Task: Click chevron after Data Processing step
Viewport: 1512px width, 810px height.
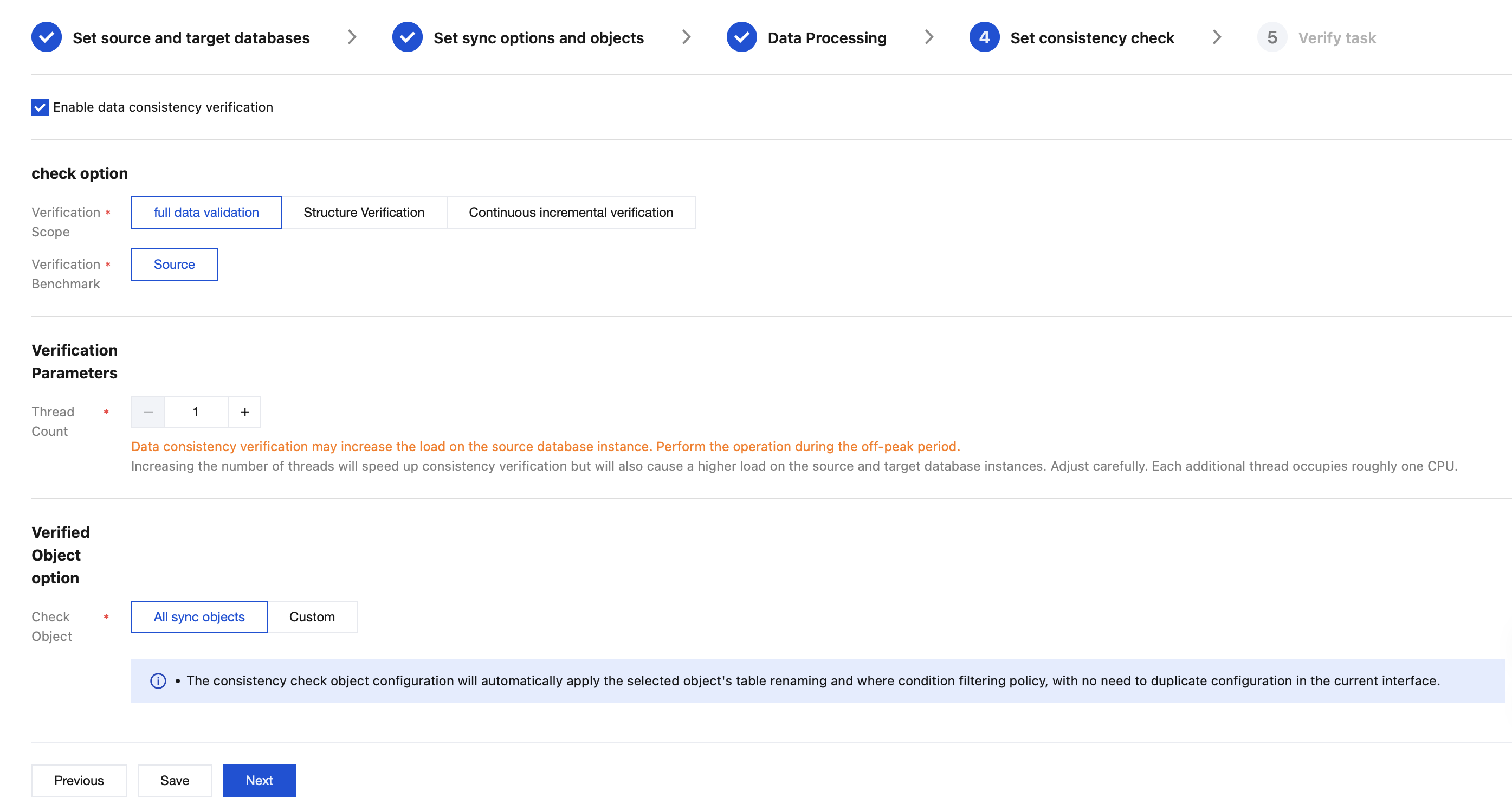Action: [x=928, y=37]
